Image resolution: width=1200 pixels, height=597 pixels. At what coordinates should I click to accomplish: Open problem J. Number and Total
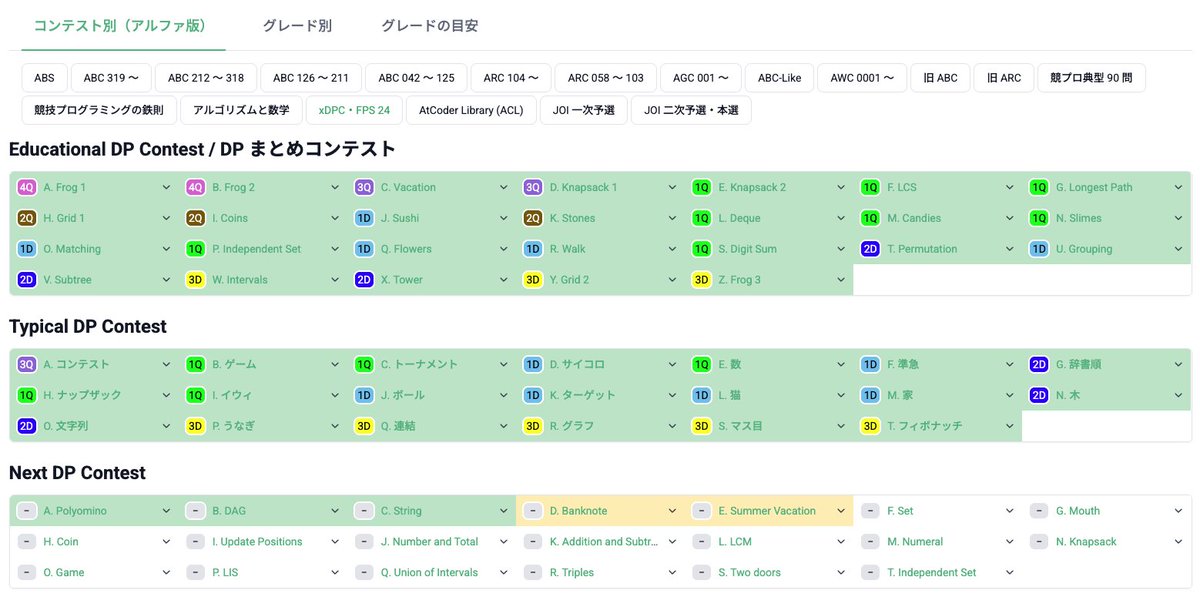(x=429, y=542)
